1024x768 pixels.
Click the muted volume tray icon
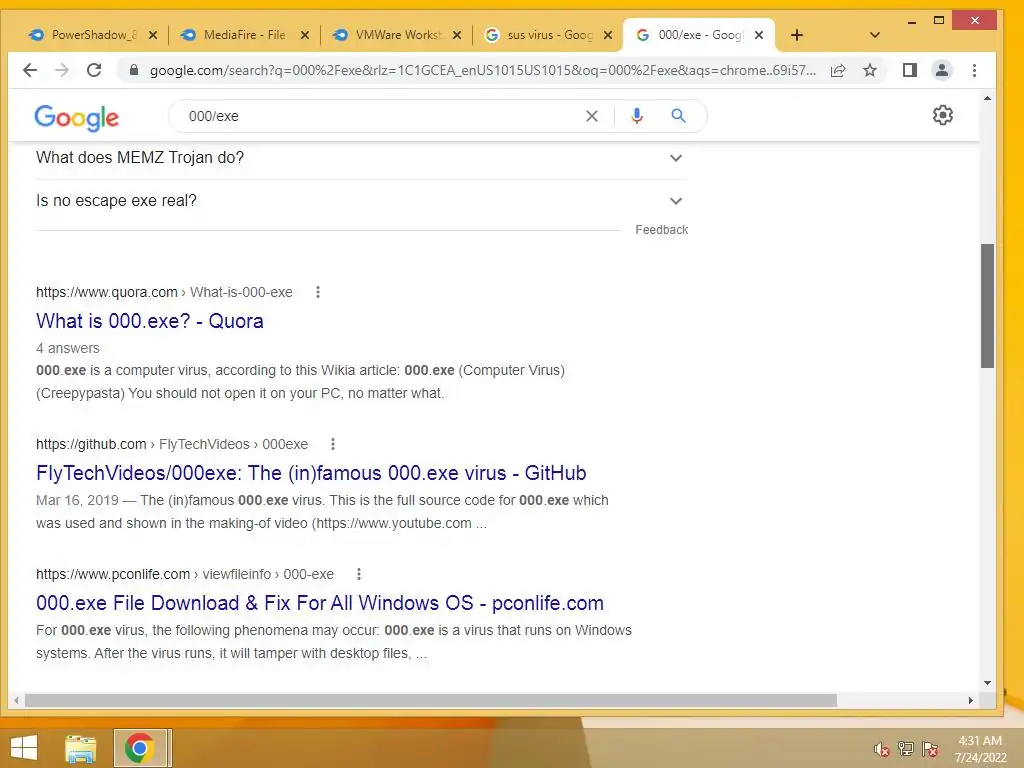coord(881,749)
